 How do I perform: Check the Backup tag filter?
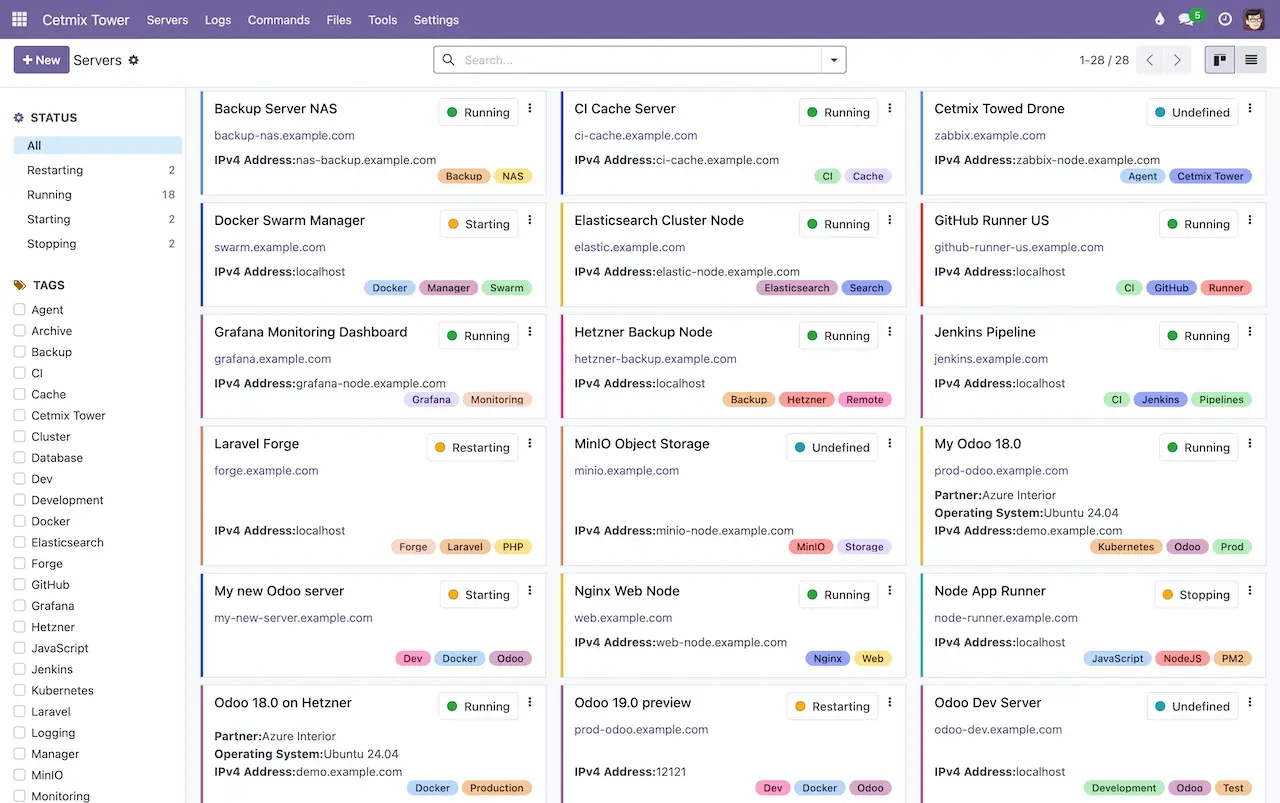(x=19, y=352)
